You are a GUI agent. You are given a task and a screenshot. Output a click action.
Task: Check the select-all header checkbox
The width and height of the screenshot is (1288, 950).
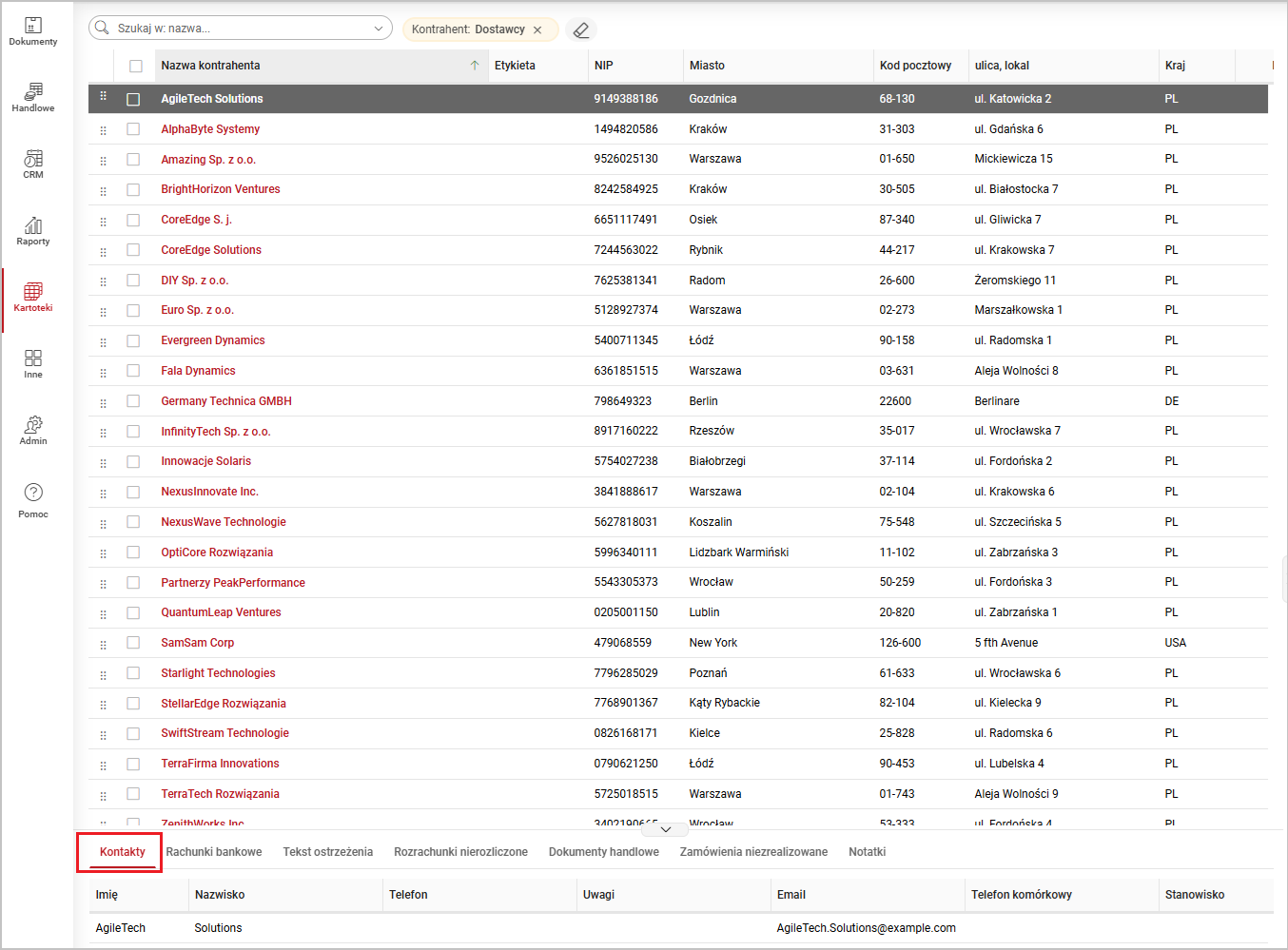(136, 66)
